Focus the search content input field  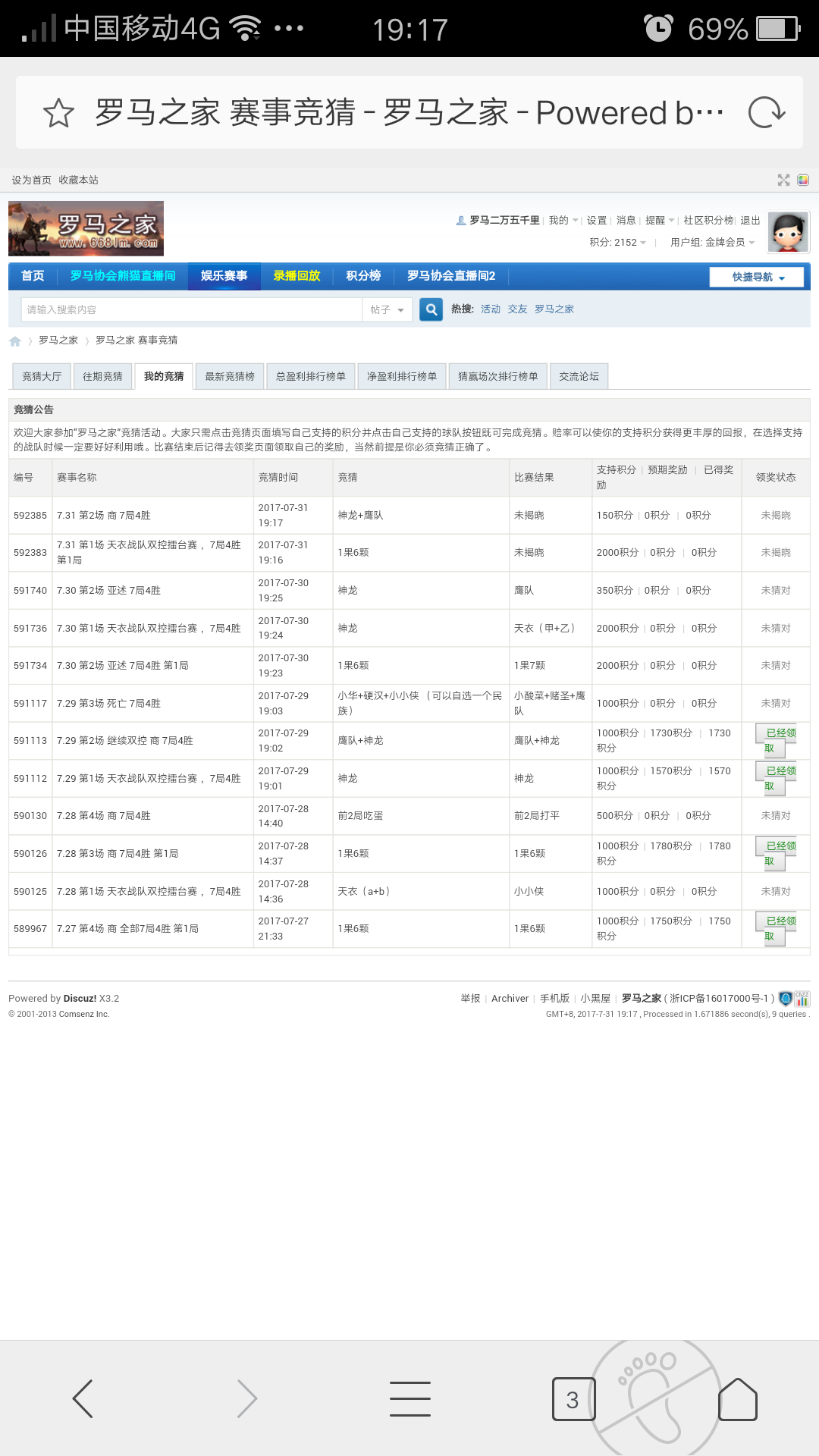(190, 309)
